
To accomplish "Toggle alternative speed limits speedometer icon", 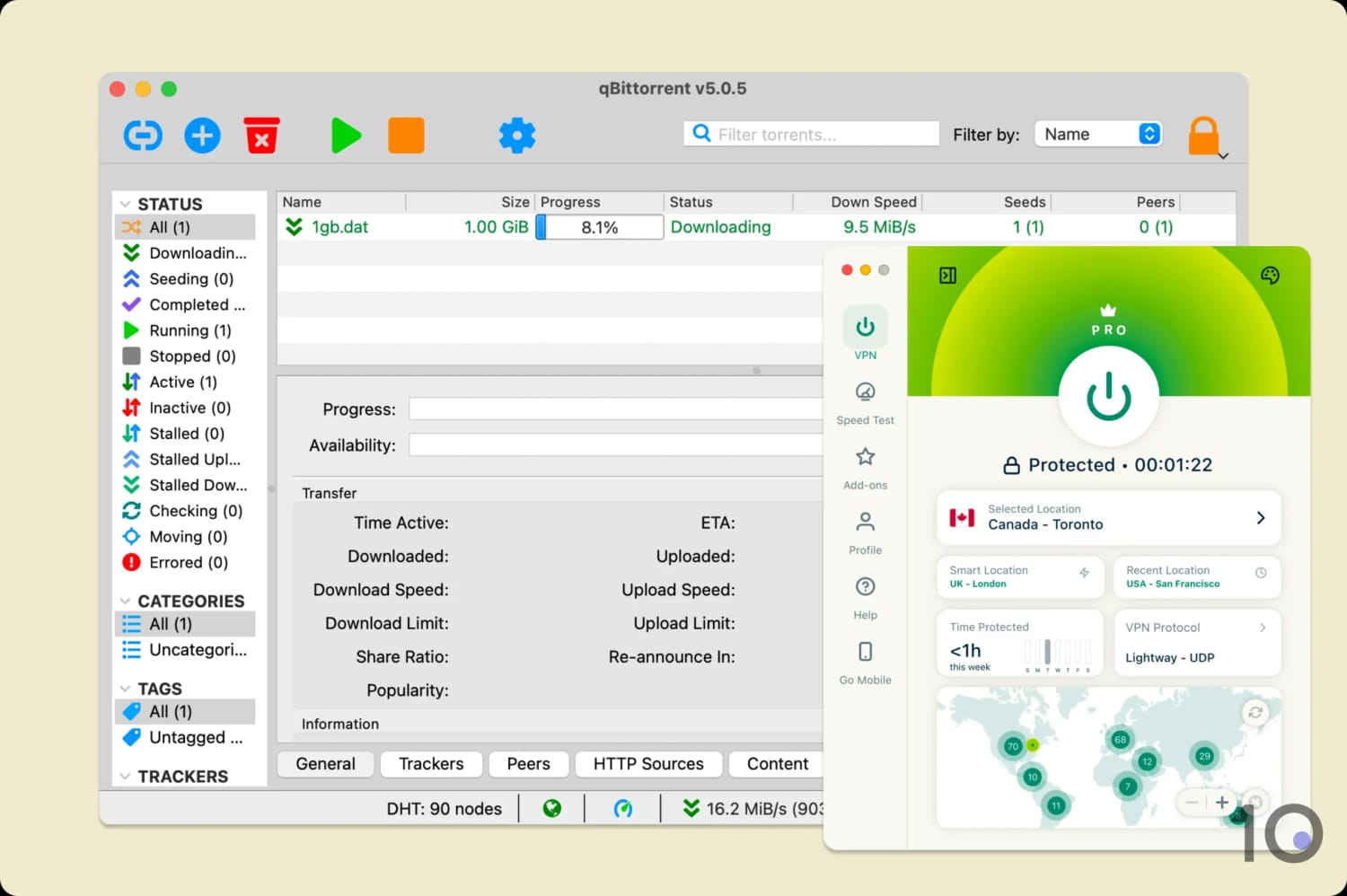I will 622,809.
